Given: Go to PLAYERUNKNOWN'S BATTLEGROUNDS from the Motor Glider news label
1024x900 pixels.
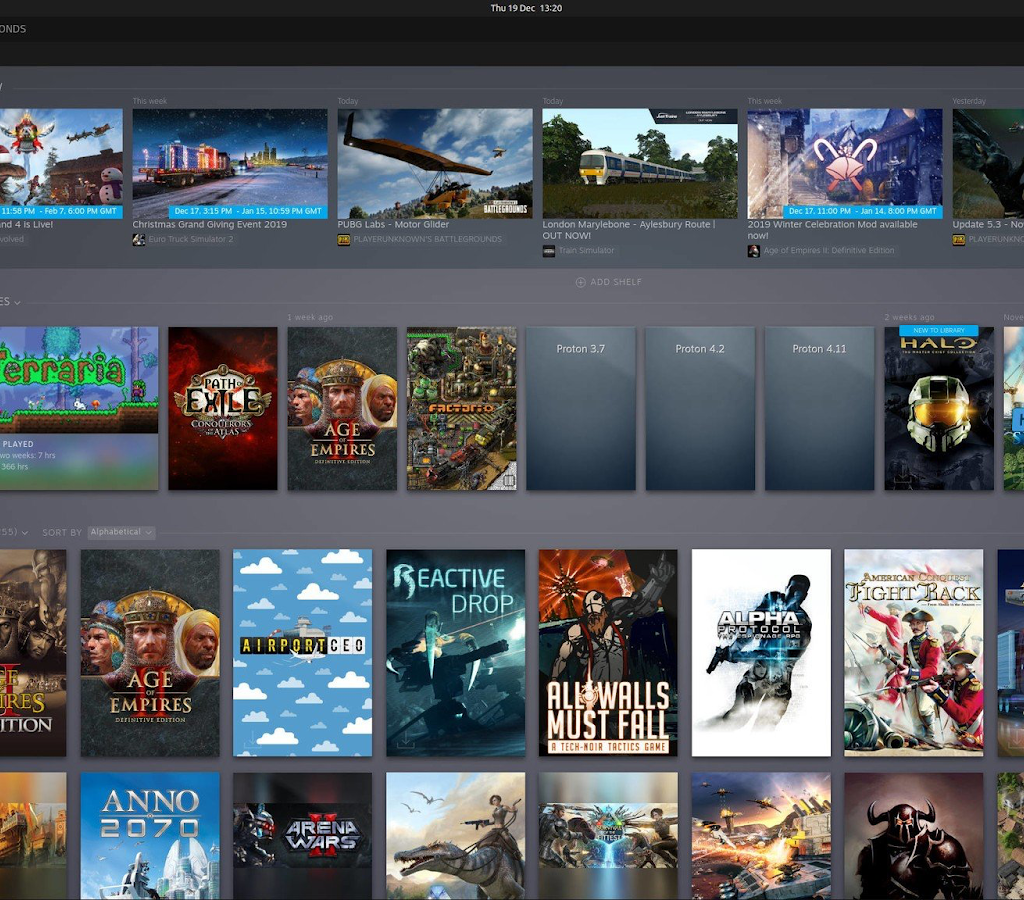Looking at the screenshot, I should pyautogui.click(x=428, y=240).
